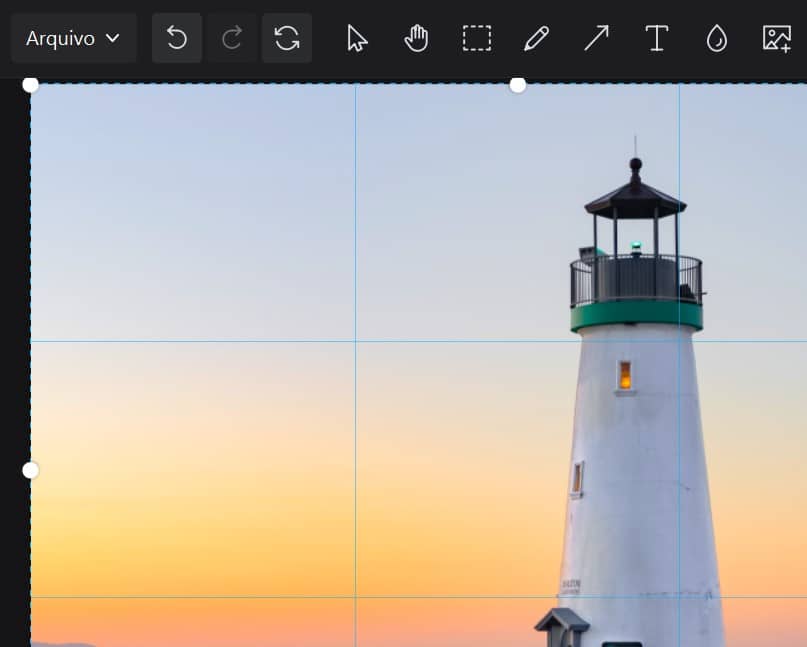Click the small side window on the lighthouse tower

[x=578, y=478]
